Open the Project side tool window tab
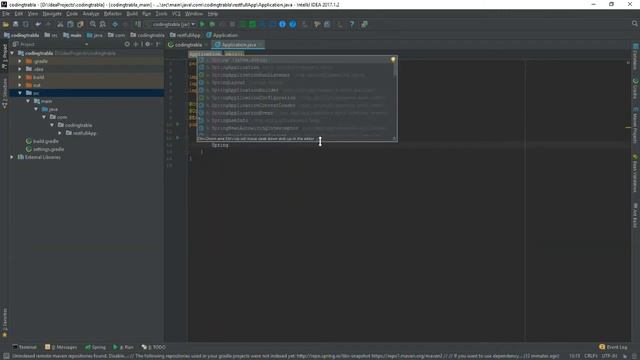 pos(4,57)
